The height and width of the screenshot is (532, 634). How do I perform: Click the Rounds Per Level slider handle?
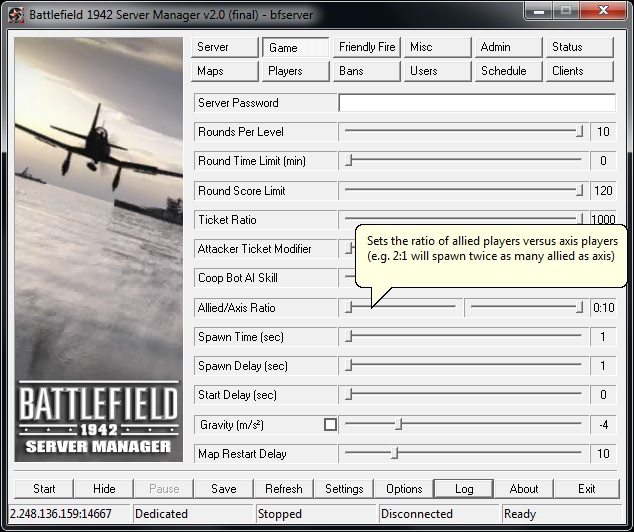579,131
